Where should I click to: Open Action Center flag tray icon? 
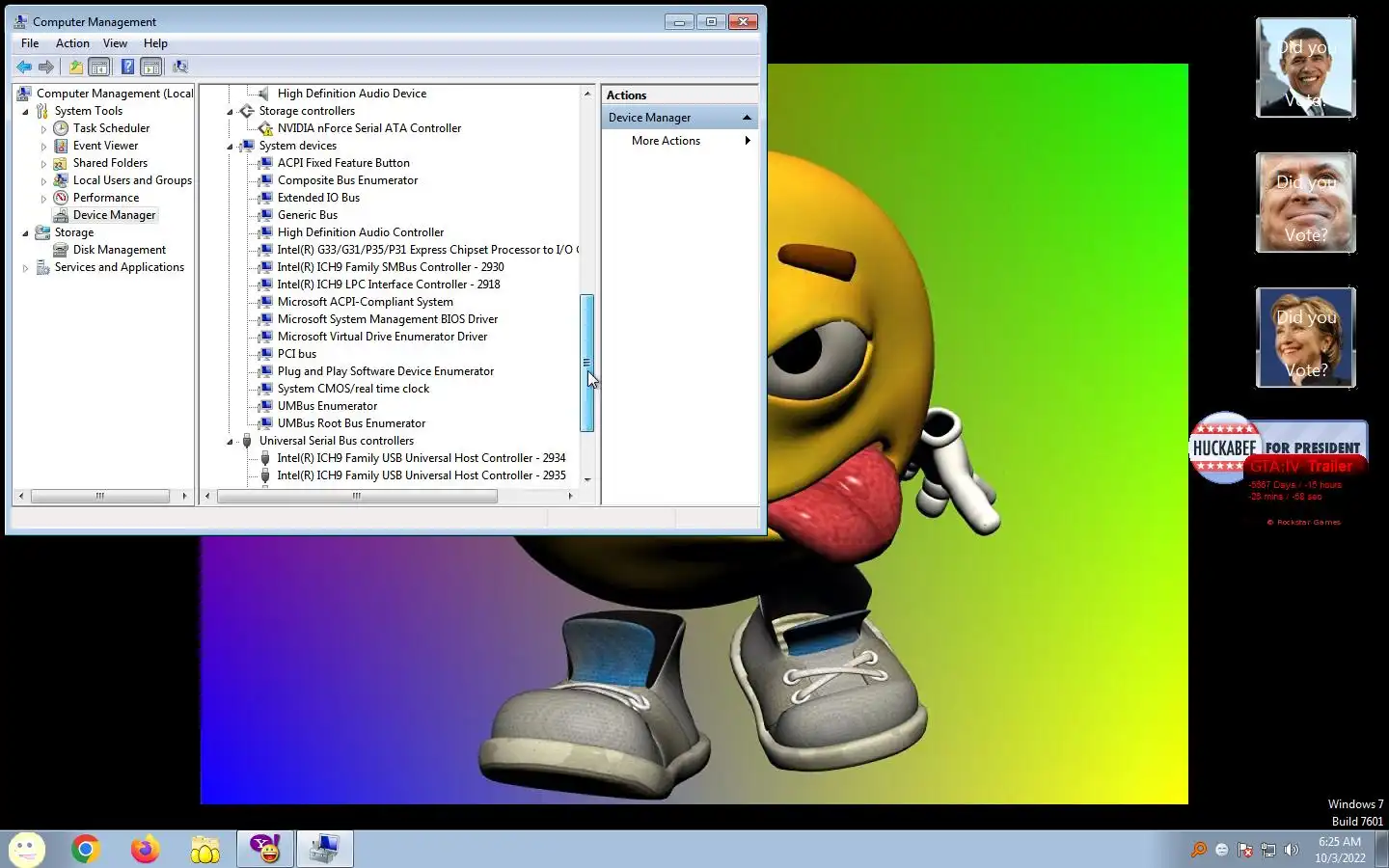(1245, 850)
